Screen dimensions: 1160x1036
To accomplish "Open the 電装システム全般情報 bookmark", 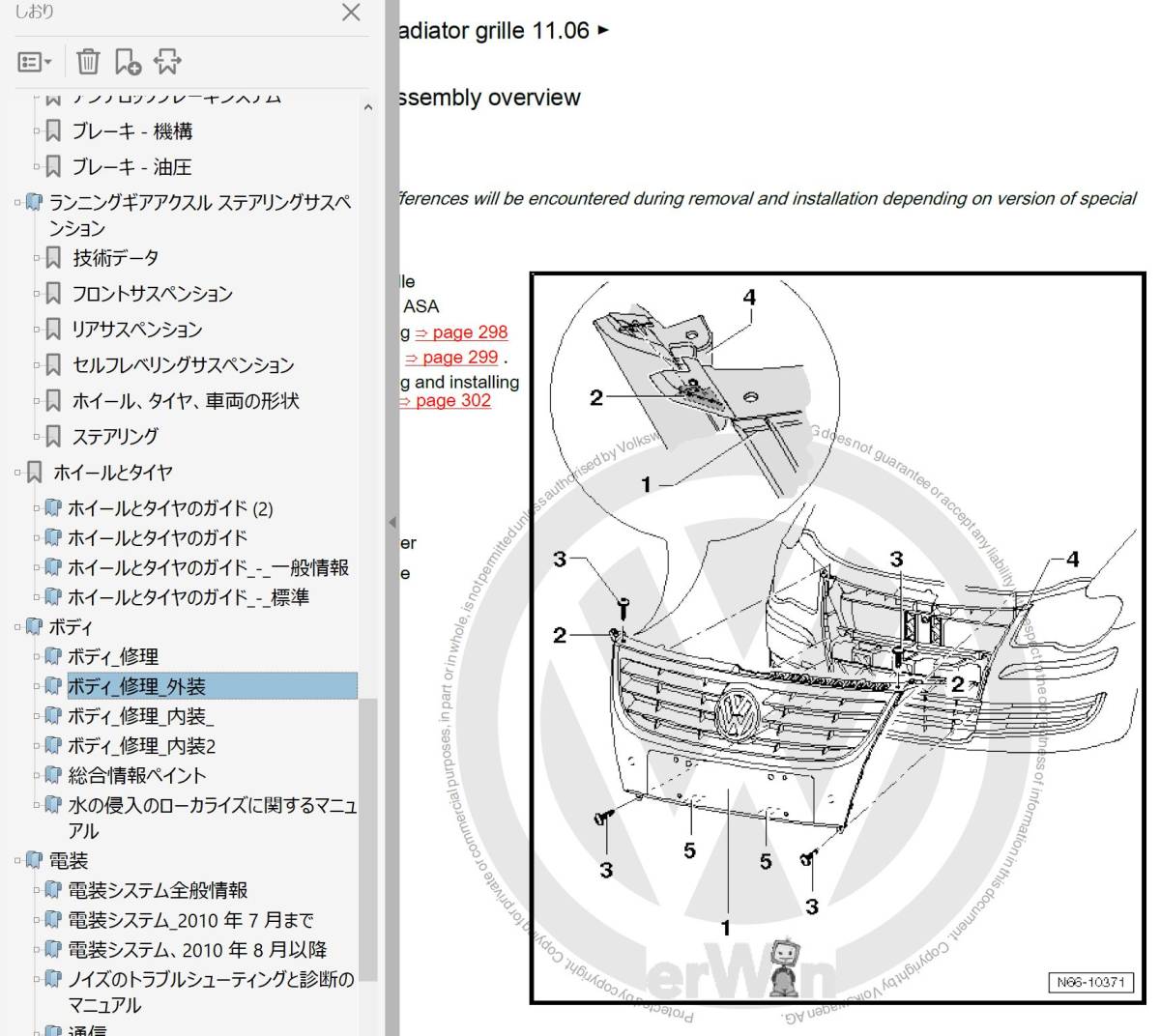I will click(158, 890).
